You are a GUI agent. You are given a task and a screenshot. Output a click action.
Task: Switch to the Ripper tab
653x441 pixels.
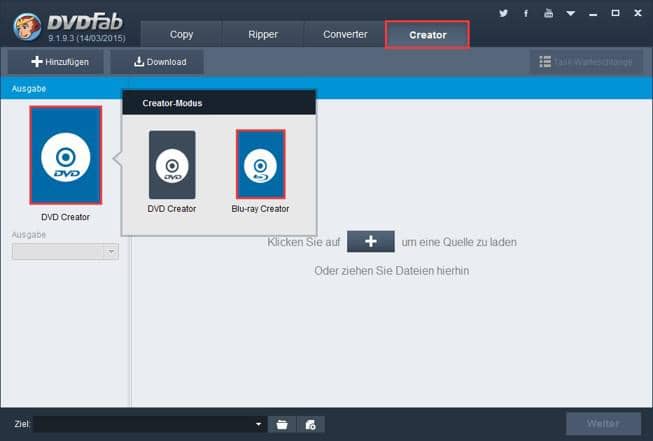[x=263, y=34]
